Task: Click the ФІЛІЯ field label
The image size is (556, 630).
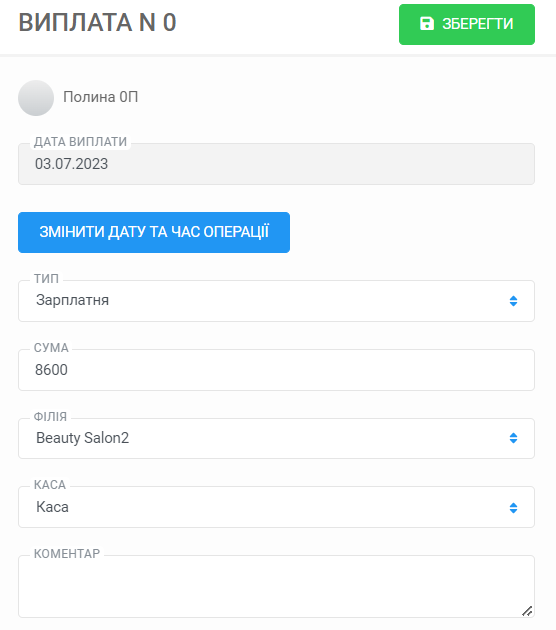Action: point(50,416)
